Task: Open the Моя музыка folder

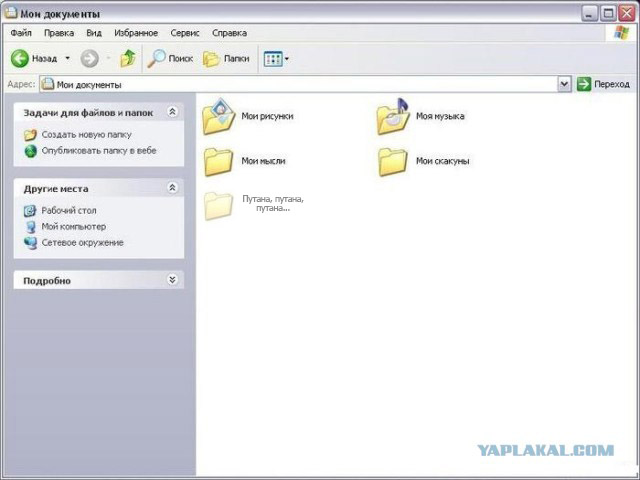Action: tap(393, 117)
